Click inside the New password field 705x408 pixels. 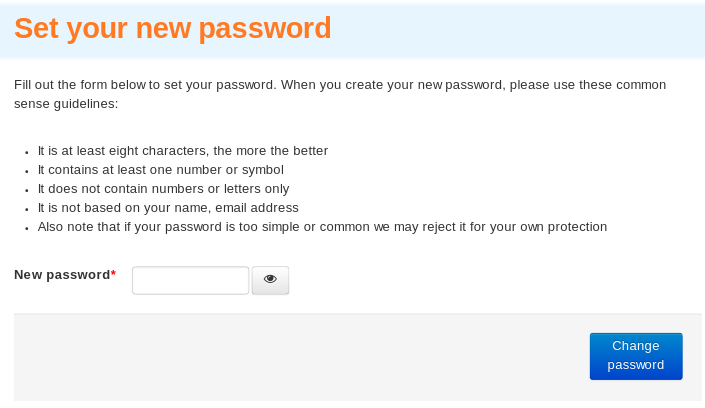pos(190,280)
